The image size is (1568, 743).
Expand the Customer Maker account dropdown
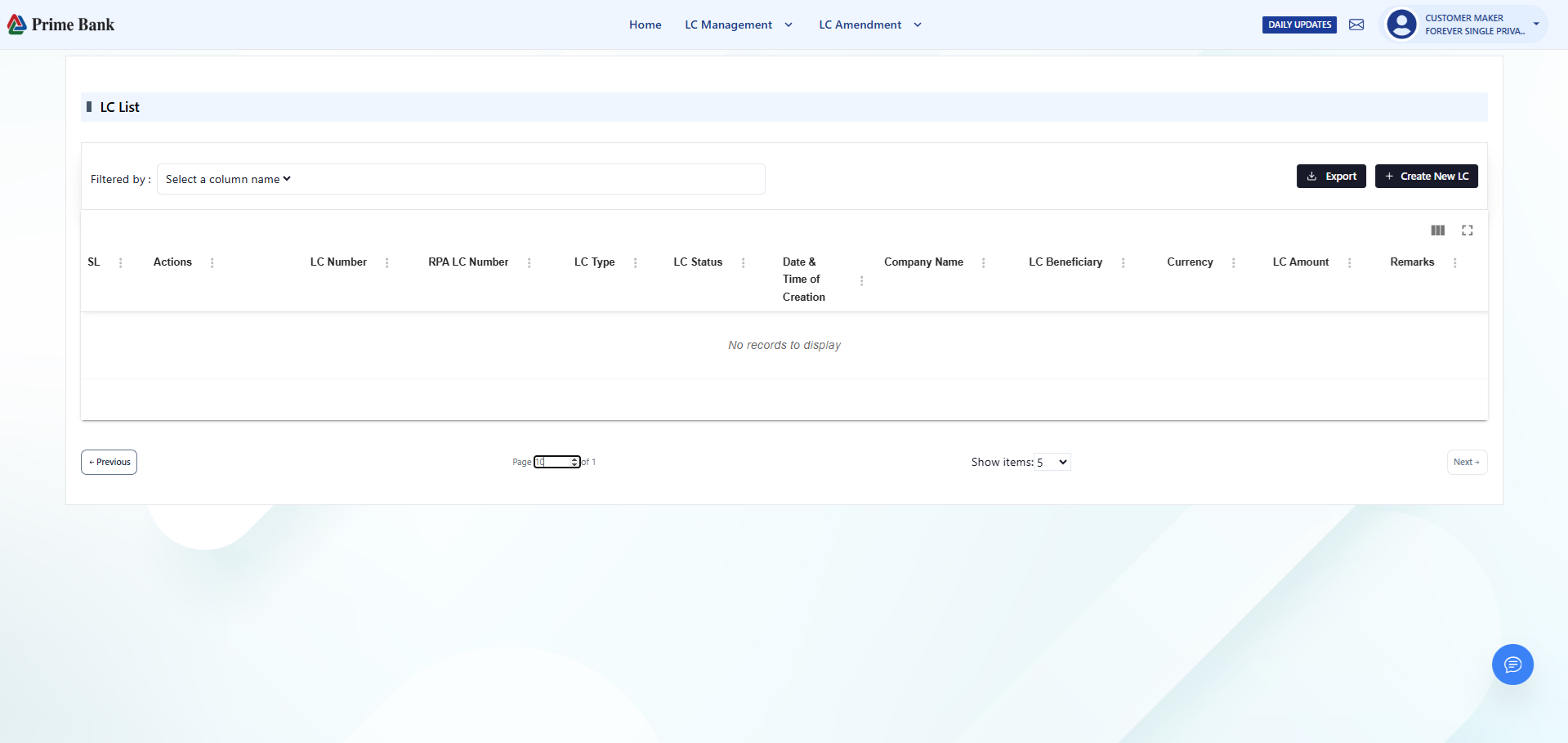[1536, 25]
